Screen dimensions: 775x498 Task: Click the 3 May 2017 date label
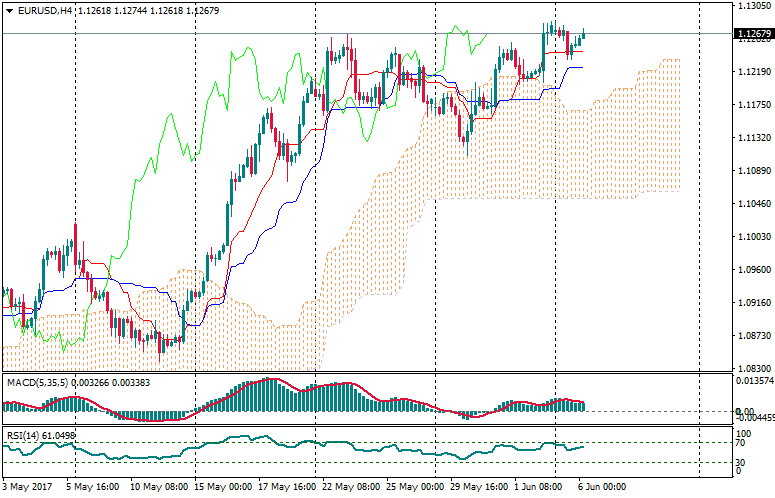[x=27, y=486]
